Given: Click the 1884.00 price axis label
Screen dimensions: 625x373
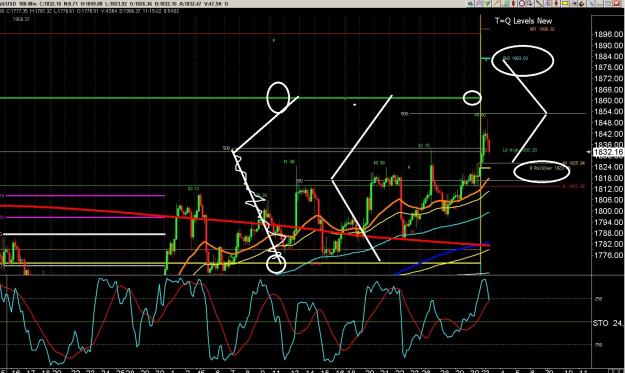Looking at the screenshot, I should (608, 57).
